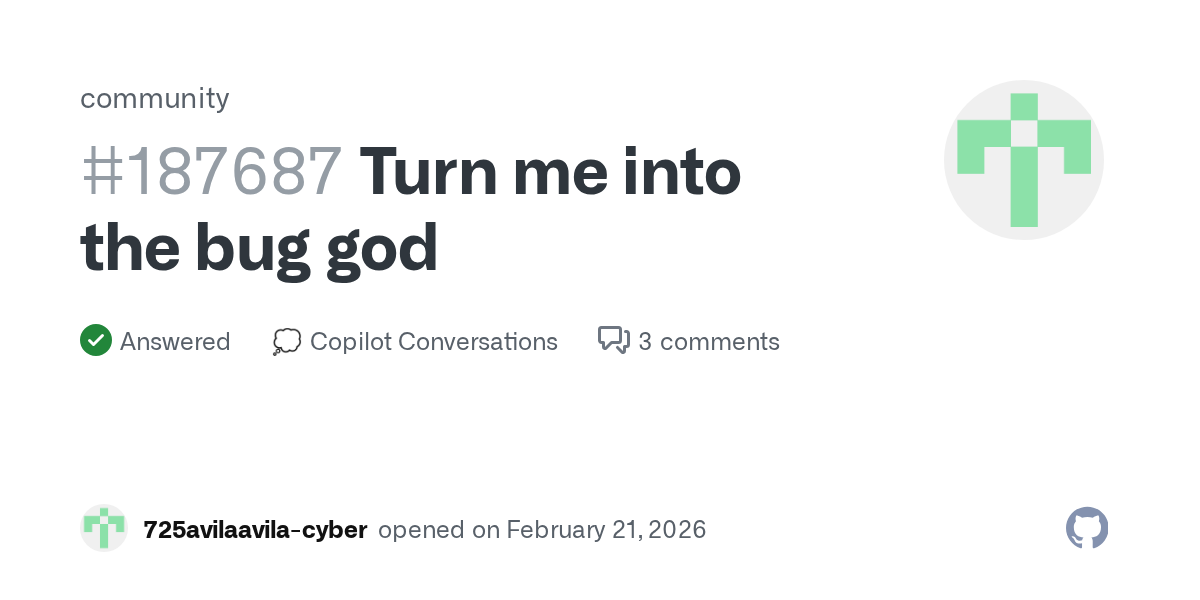The height and width of the screenshot is (600, 1200).
Task: Click the Copilot Conversations thought-bubble icon
Action: coord(287,342)
